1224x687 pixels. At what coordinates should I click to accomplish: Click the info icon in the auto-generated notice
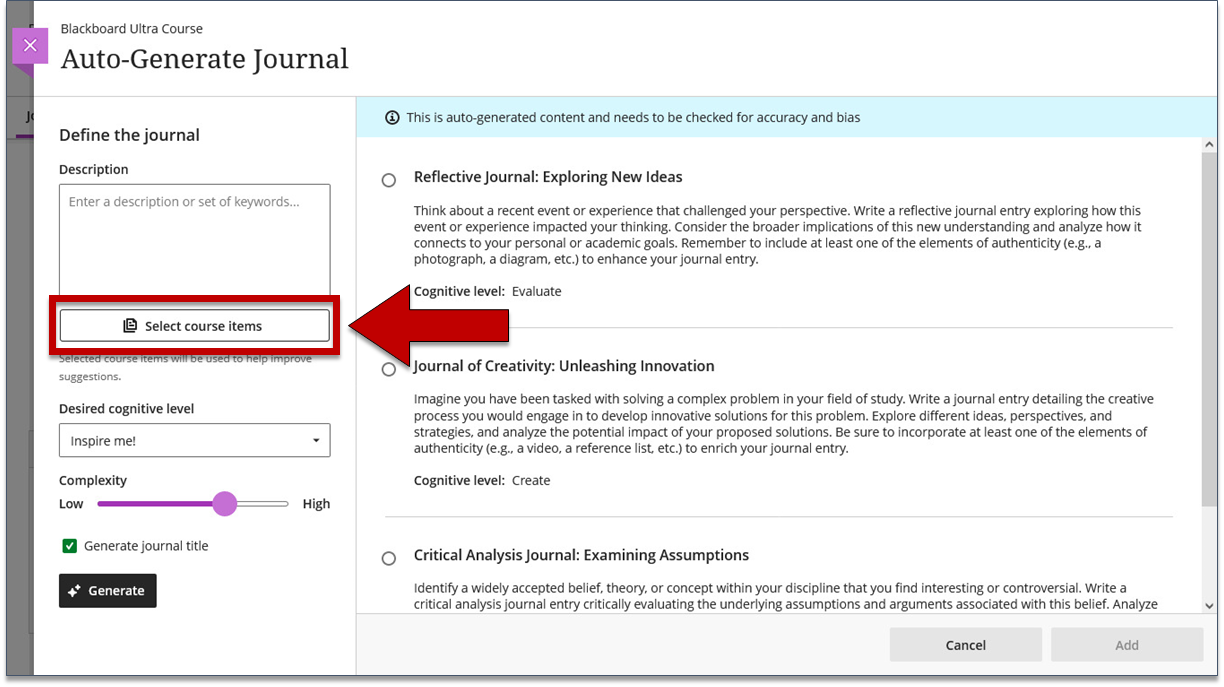[392, 118]
